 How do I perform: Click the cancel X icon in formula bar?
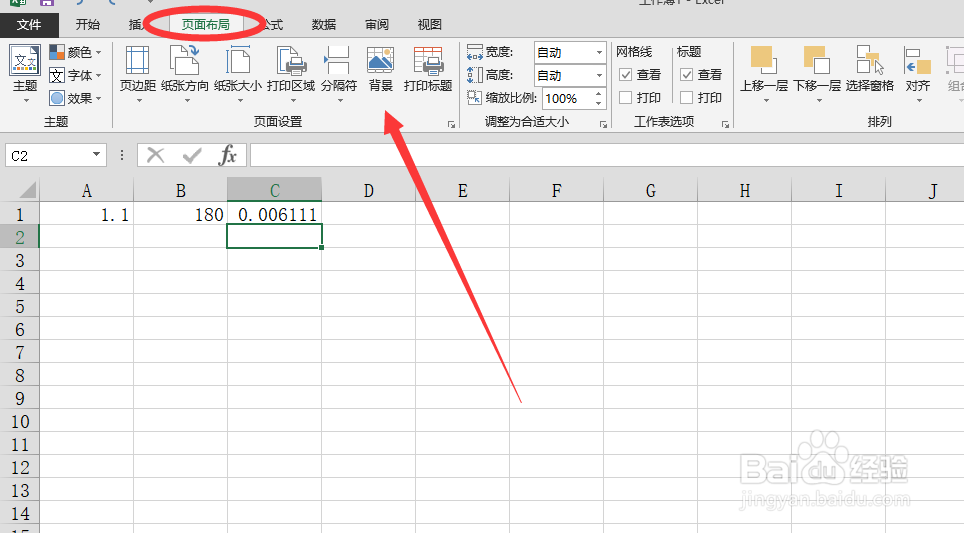(156, 155)
